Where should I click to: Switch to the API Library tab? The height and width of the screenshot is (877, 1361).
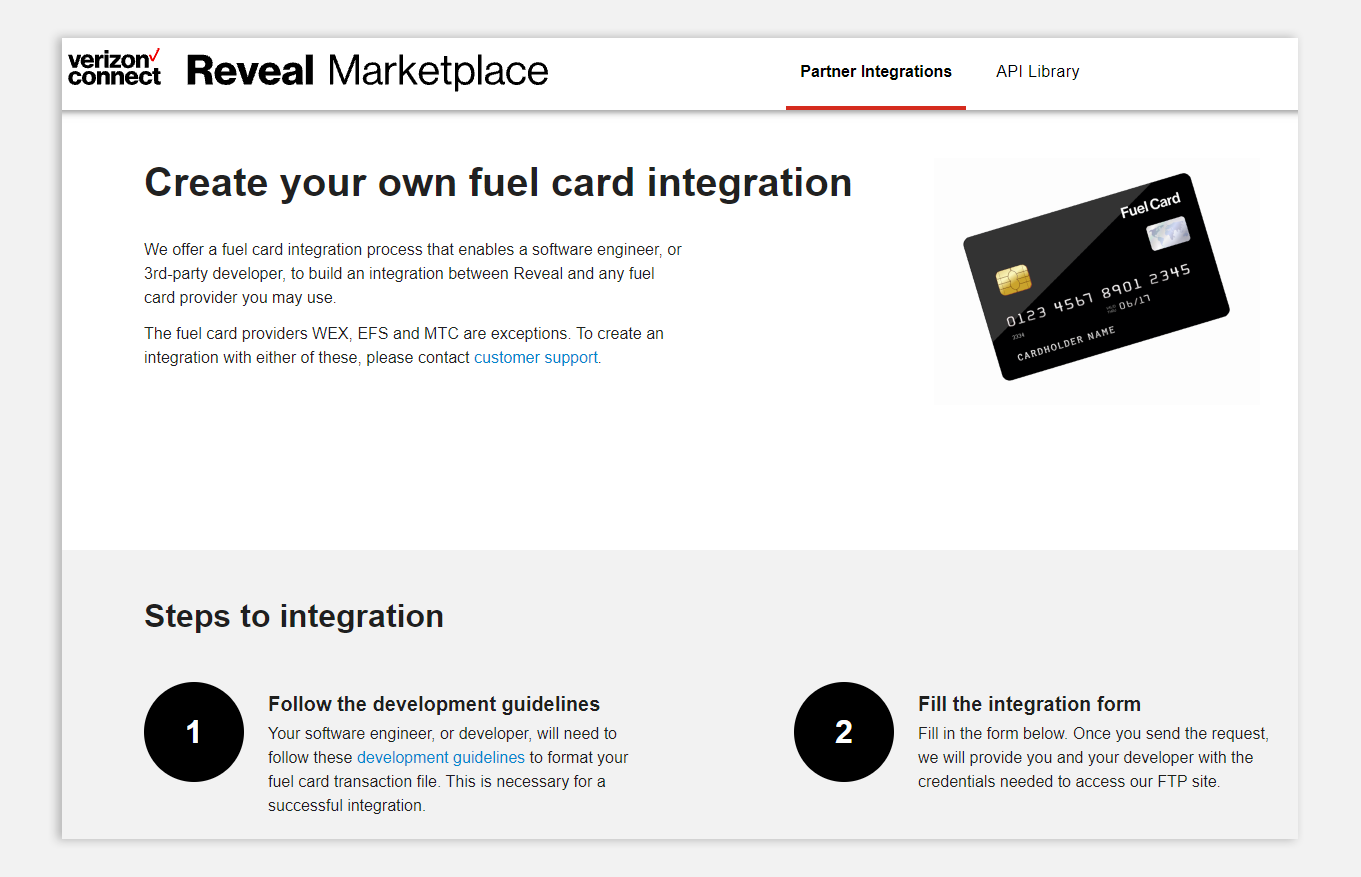pos(1037,71)
